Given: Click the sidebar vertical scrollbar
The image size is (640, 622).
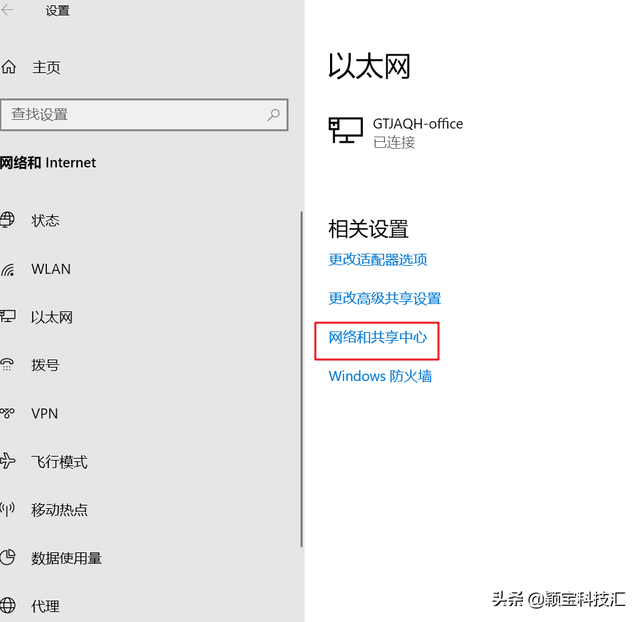Looking at the screenshot, I should pos(302,379).
